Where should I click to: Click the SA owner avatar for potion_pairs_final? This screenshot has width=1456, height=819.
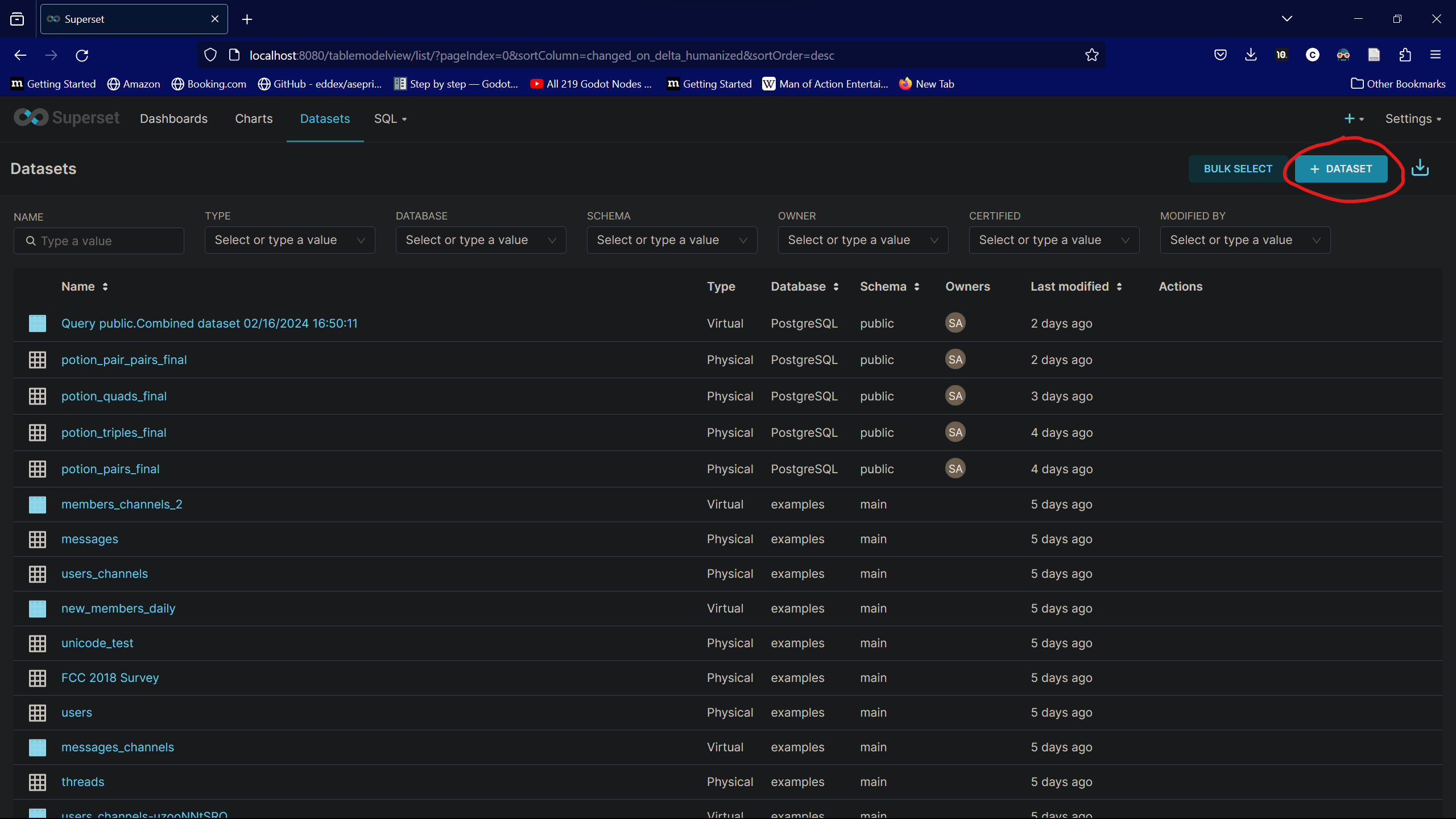[955, 469]
